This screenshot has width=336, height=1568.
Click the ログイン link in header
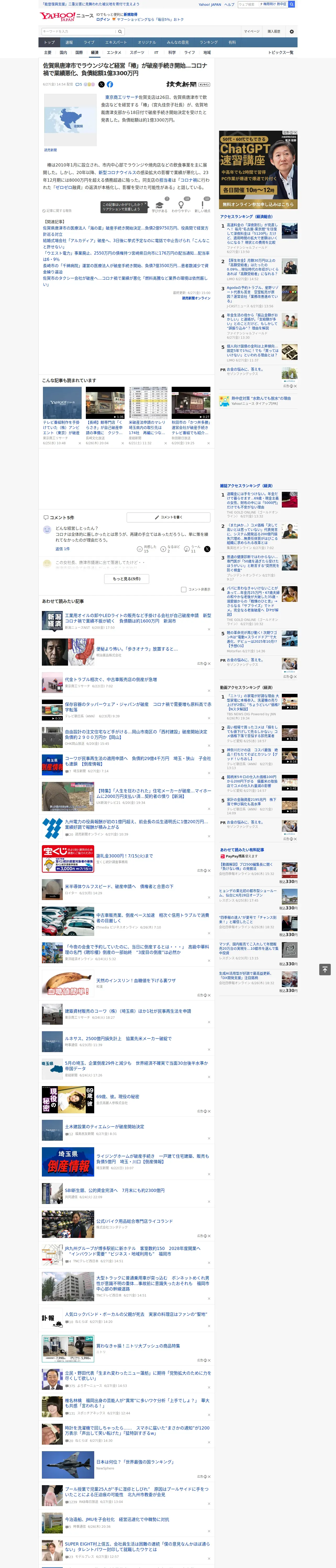click(x=103, y=20)
